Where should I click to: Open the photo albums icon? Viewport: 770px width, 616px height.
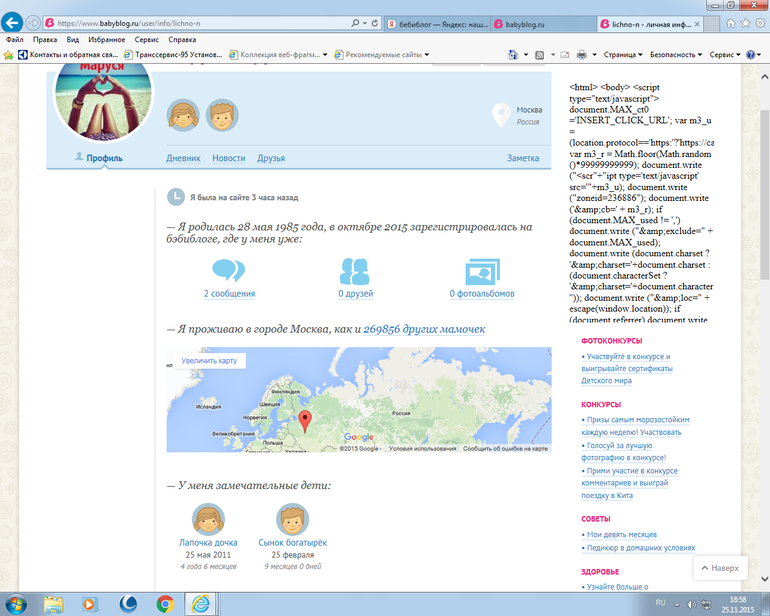(x=482, y=271)
